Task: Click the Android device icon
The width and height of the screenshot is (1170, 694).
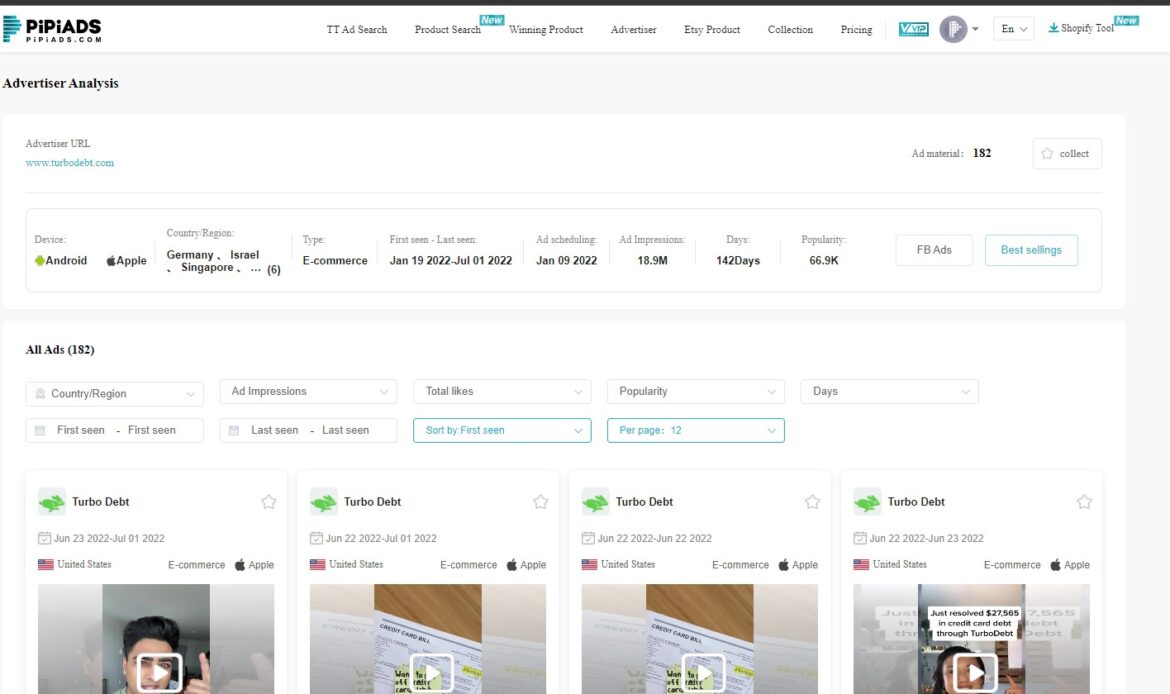Action: [40, 260]
